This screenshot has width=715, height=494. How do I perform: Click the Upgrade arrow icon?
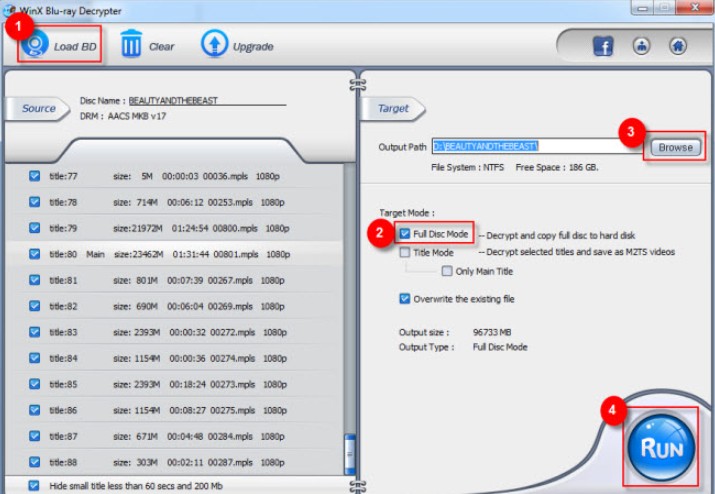pos(214,44)
